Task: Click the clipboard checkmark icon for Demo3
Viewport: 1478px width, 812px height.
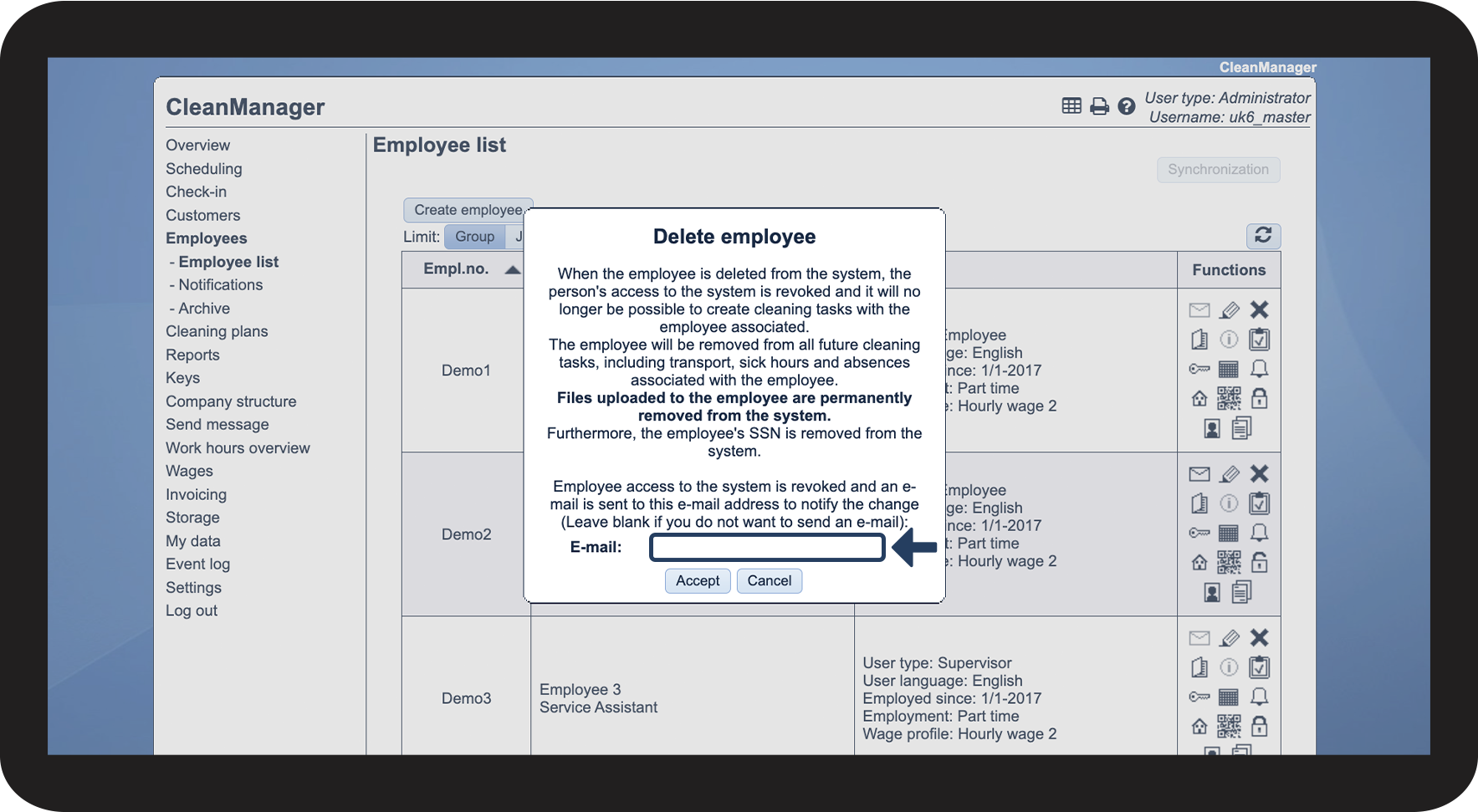Action: tap(1259, 667)
